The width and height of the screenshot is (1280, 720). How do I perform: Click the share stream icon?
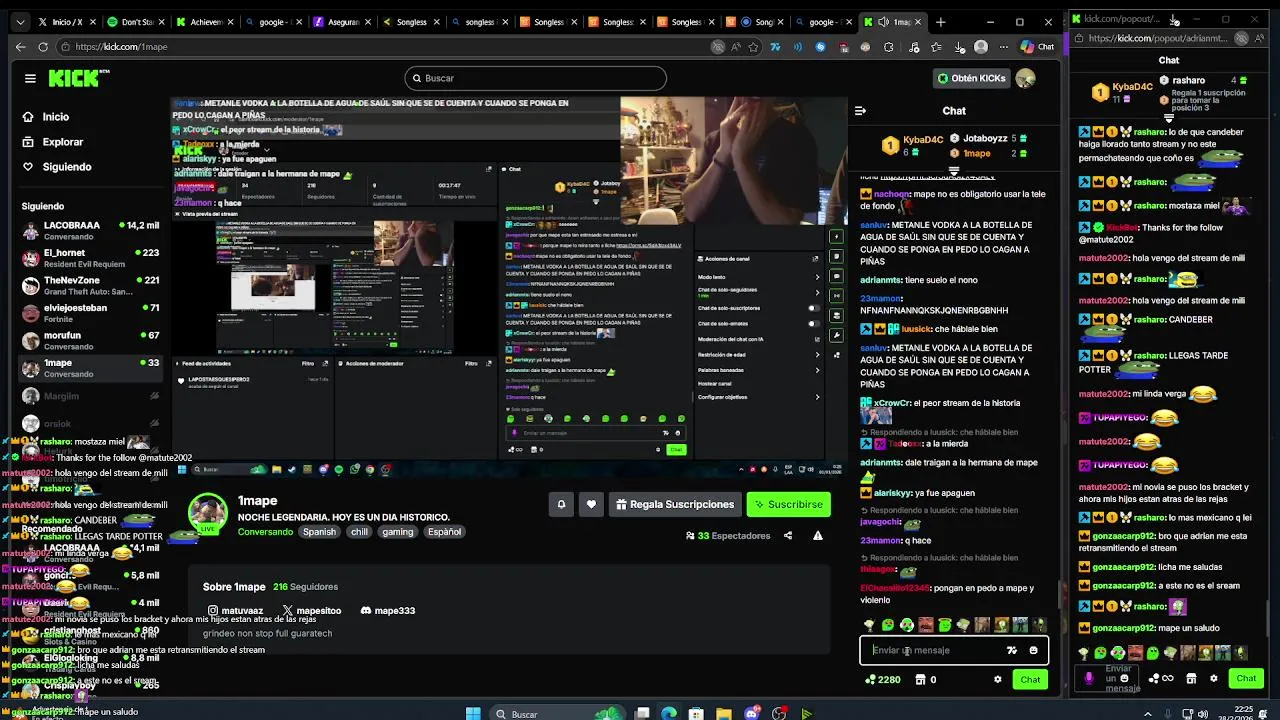[x=788, y=536]
